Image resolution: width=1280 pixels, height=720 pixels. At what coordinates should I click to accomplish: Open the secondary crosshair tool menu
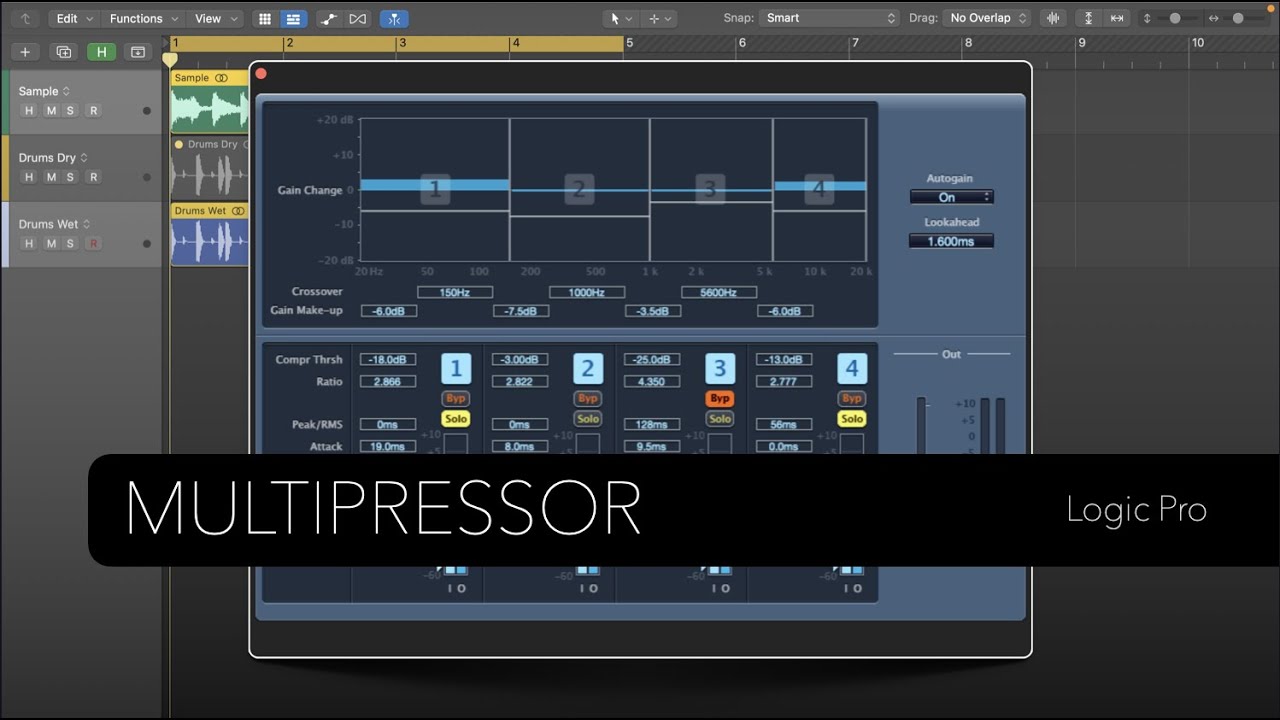coord(660,18)
